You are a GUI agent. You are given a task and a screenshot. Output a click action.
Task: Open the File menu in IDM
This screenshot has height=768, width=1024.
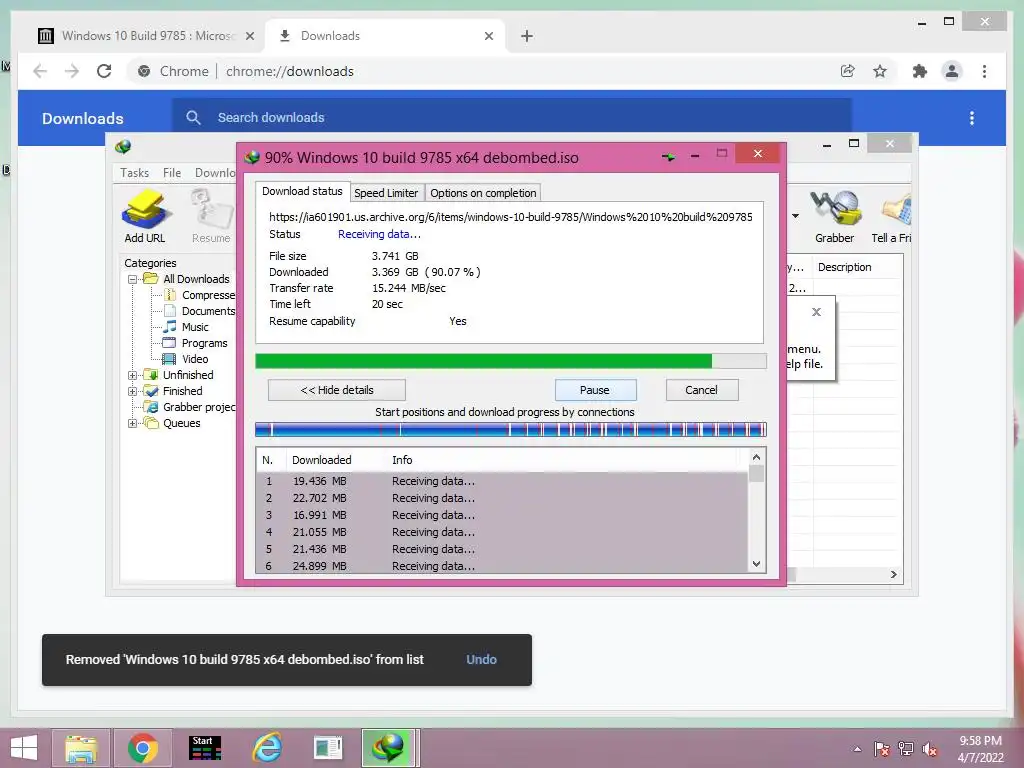click(x=172, y=172)
